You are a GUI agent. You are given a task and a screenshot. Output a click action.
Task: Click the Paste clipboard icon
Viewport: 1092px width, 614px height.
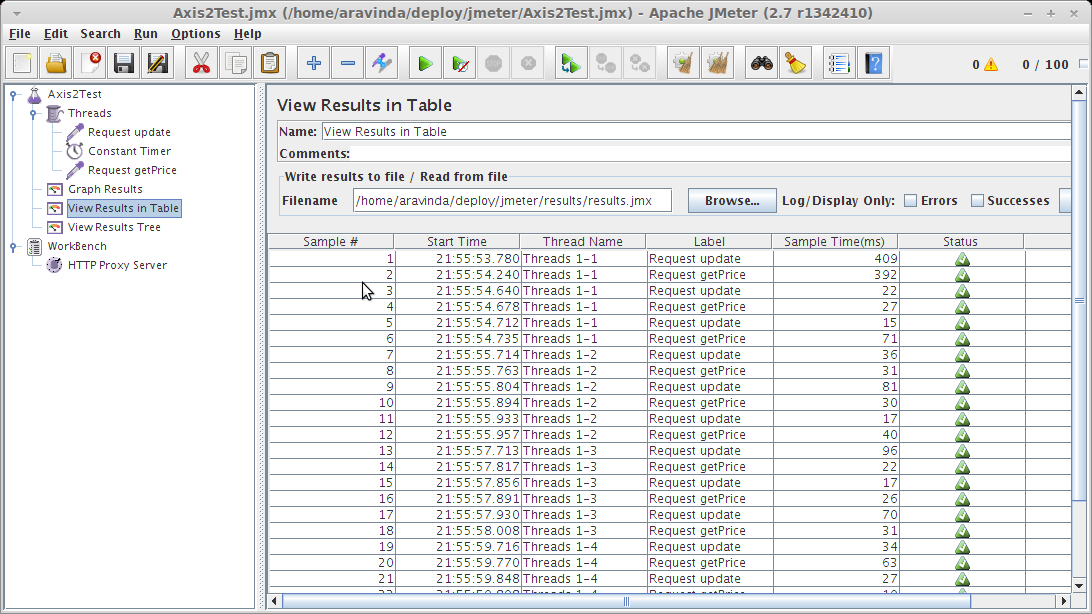tap(270, 64)
